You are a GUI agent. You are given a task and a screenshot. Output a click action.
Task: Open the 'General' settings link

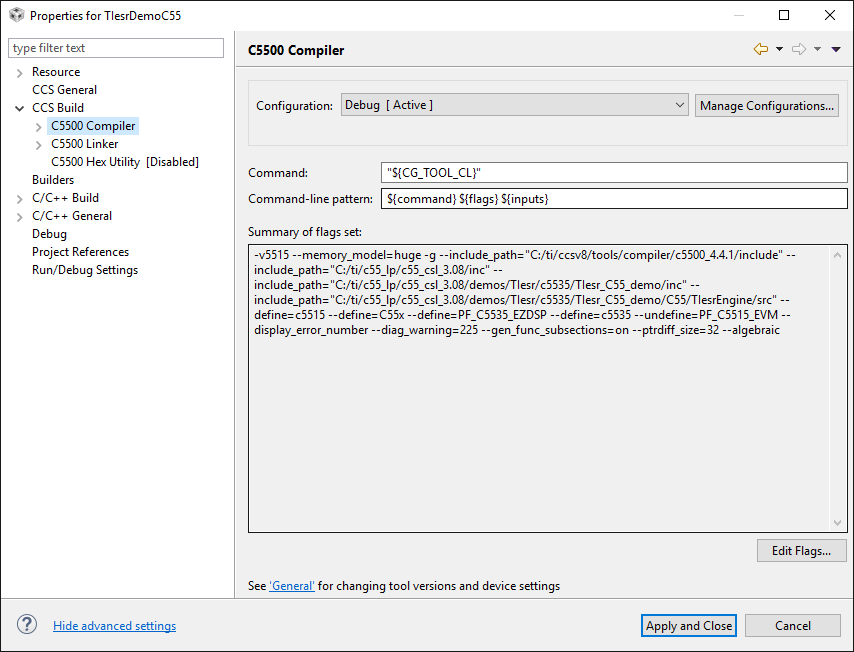(x=292, y=586)
